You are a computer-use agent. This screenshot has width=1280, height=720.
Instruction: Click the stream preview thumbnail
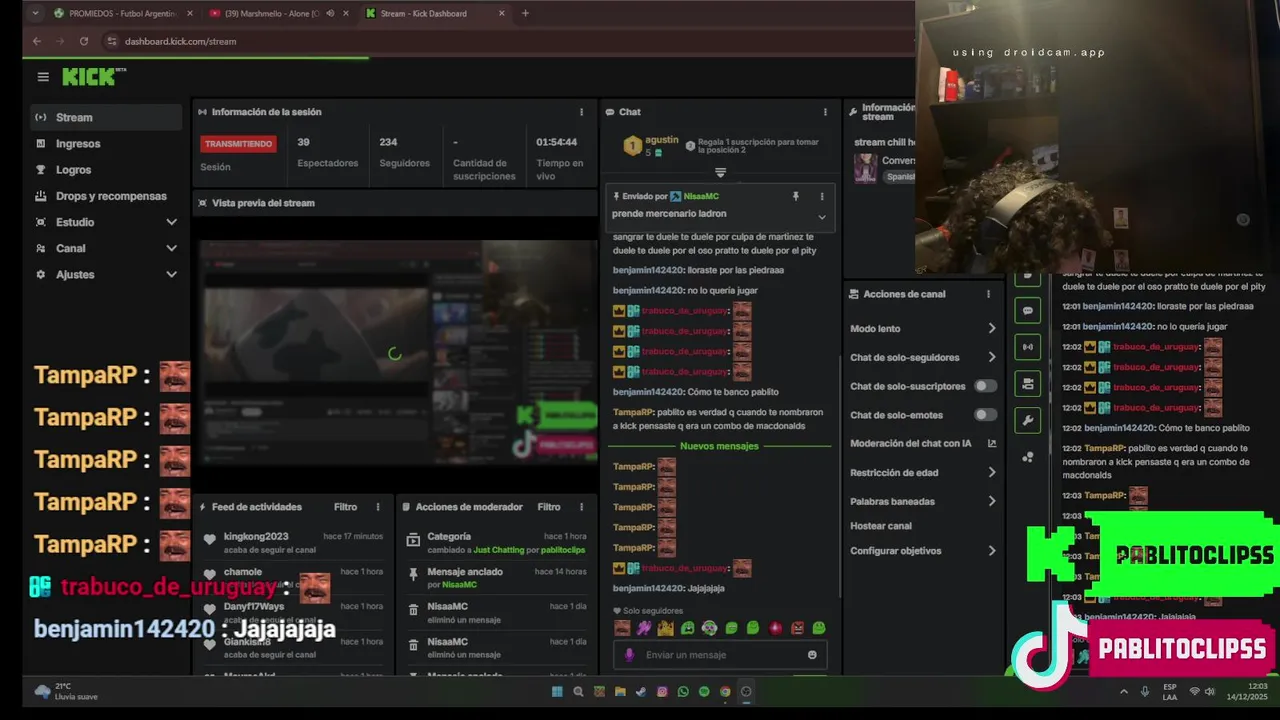point(396,353)
